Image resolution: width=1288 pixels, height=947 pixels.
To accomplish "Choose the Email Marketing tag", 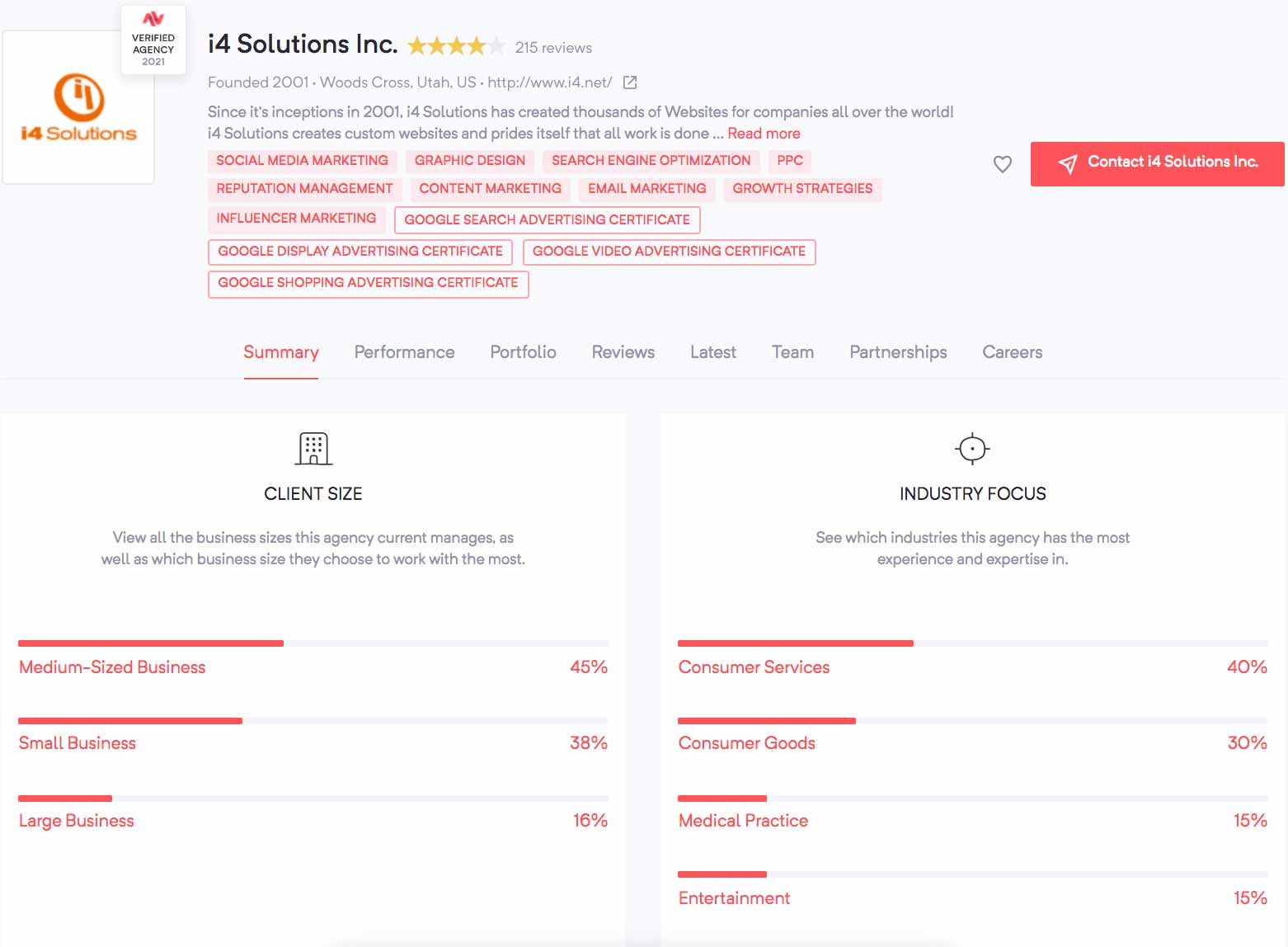I will (647, 189).
